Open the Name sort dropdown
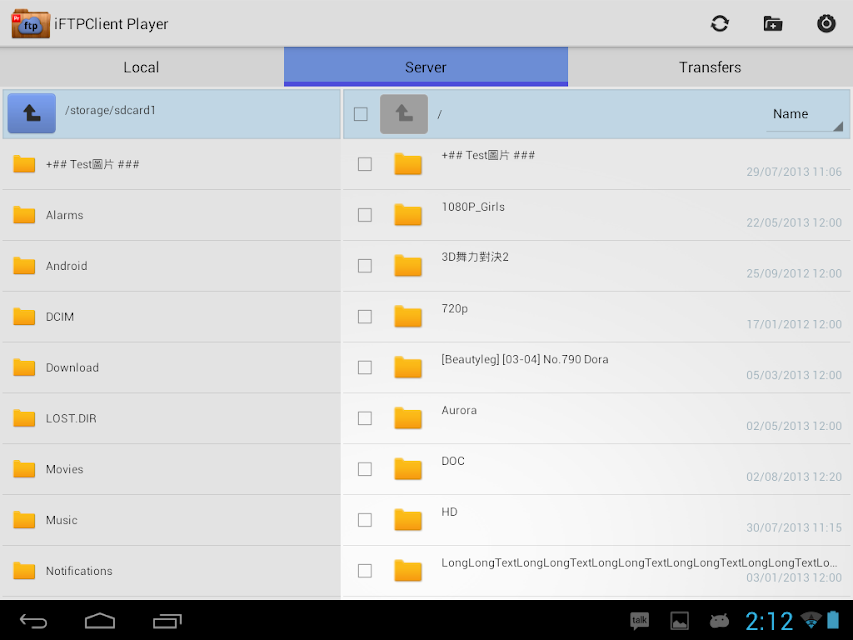This screenshot has width=853, height=640. coord(805,115)
